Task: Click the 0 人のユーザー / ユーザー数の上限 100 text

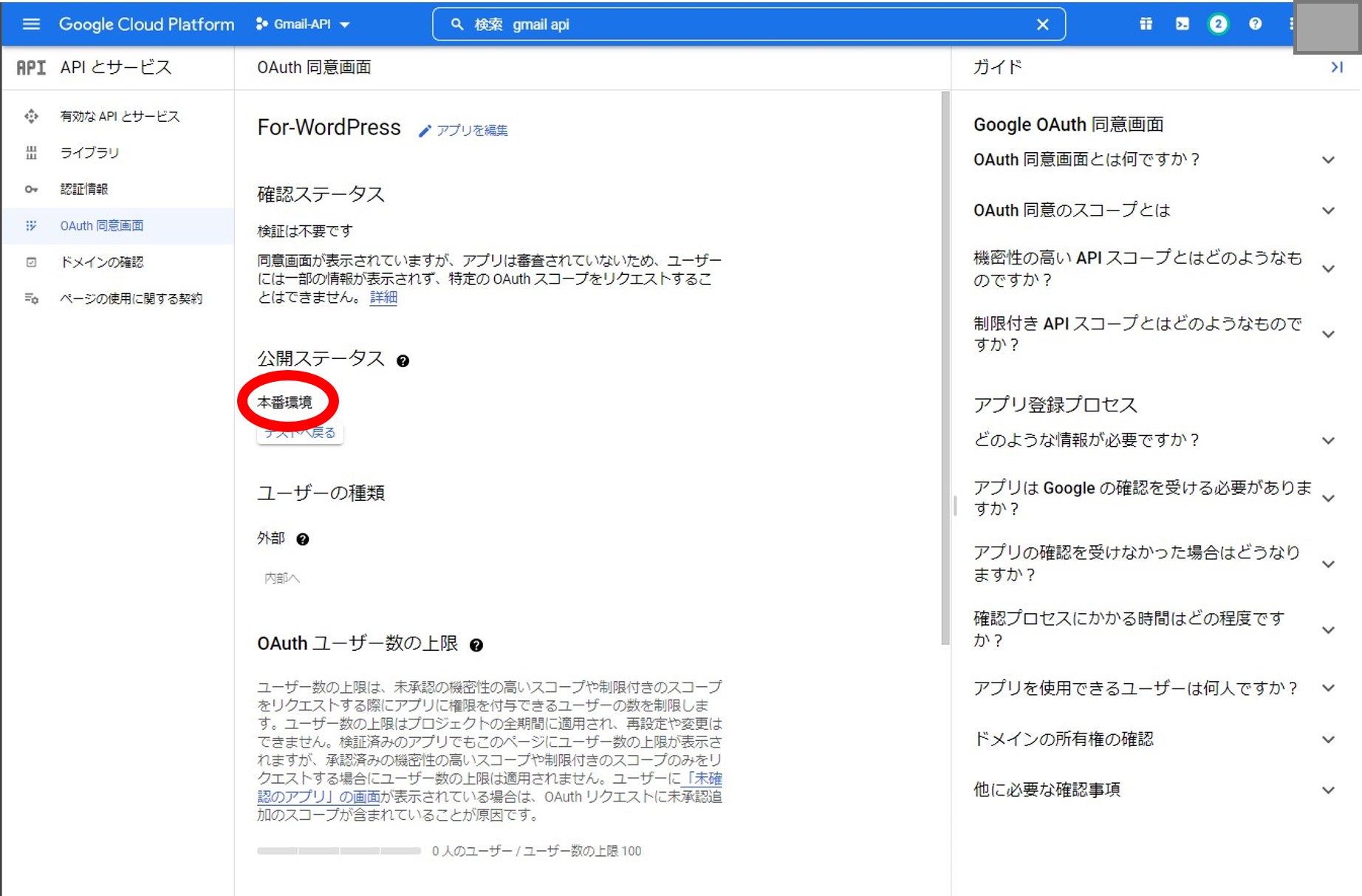Action: pyautogui.click(x=537, y=851)
